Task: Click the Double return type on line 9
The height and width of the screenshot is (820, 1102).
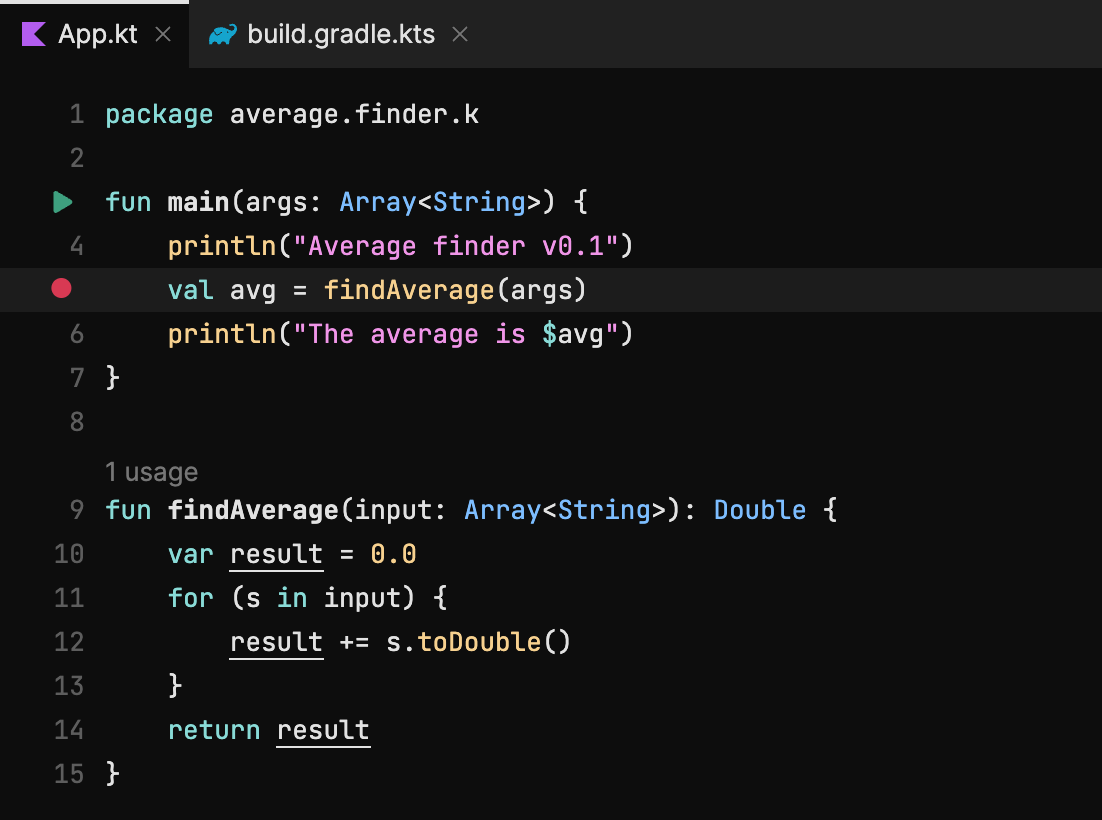Action: point(760,510)
